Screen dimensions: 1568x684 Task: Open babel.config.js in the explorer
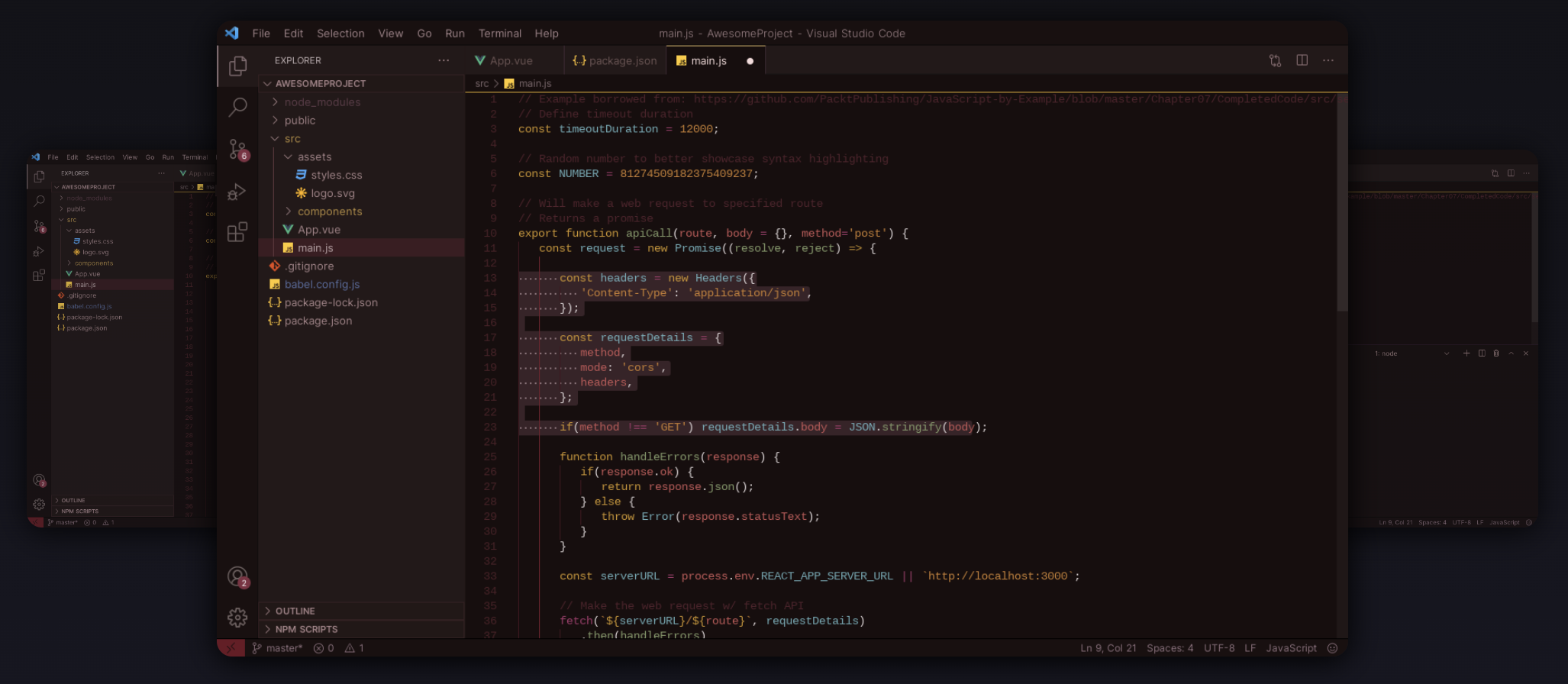click(362, 284)
